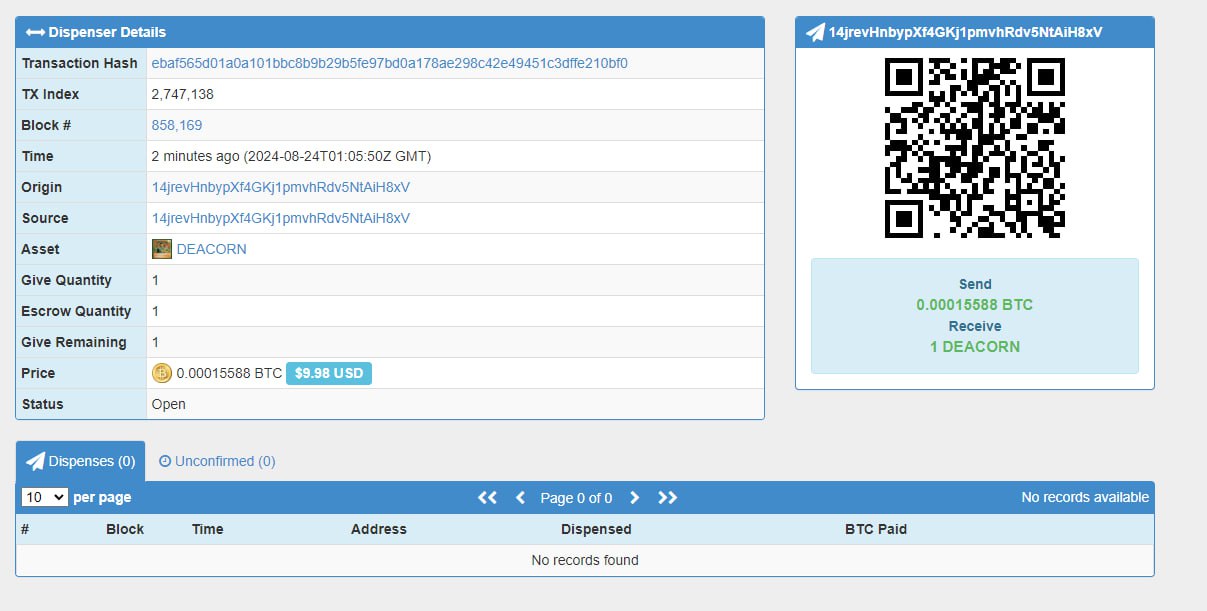Click the Give Remaining row label
1207x611 pixels.
pos(74,342)
